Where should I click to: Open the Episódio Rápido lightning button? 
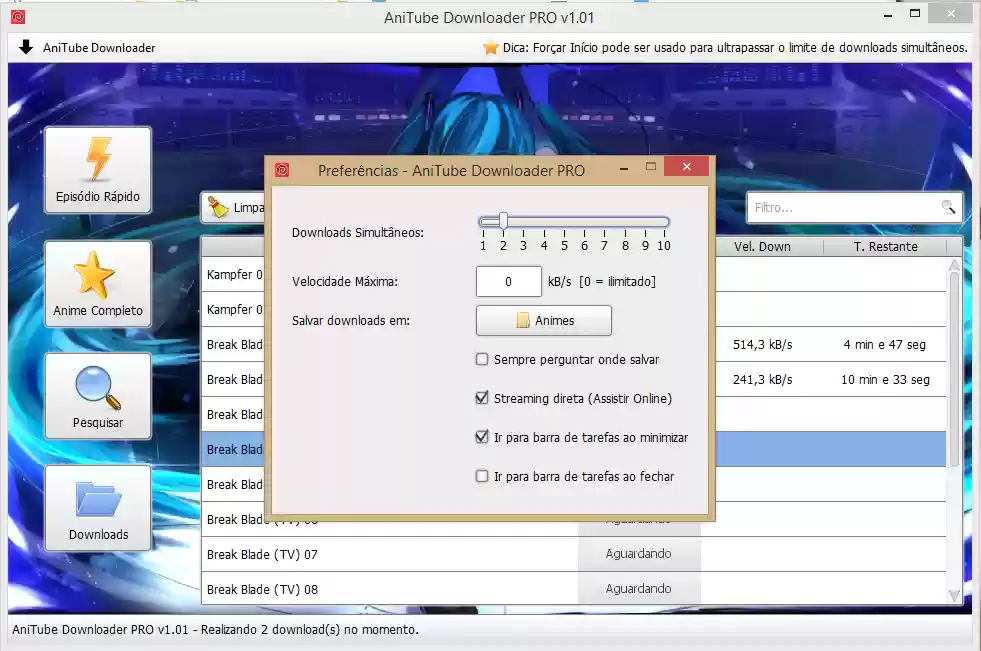98,170
